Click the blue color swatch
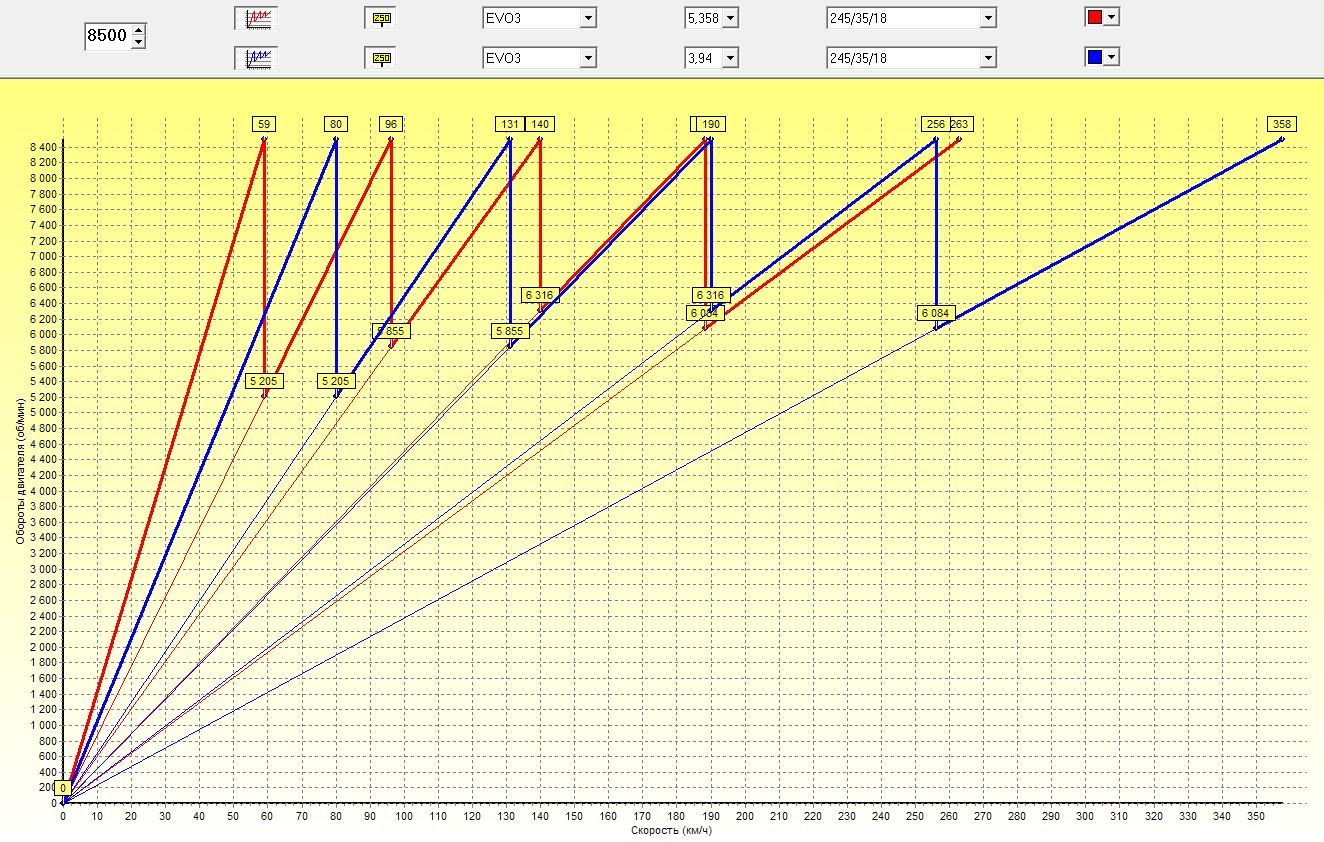This screenshot has height=842, width=1324. [x=1094, y=57]
